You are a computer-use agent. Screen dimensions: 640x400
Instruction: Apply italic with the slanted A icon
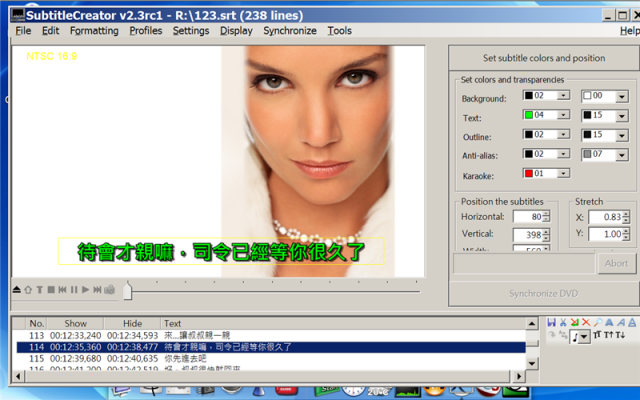pos(621,322)
